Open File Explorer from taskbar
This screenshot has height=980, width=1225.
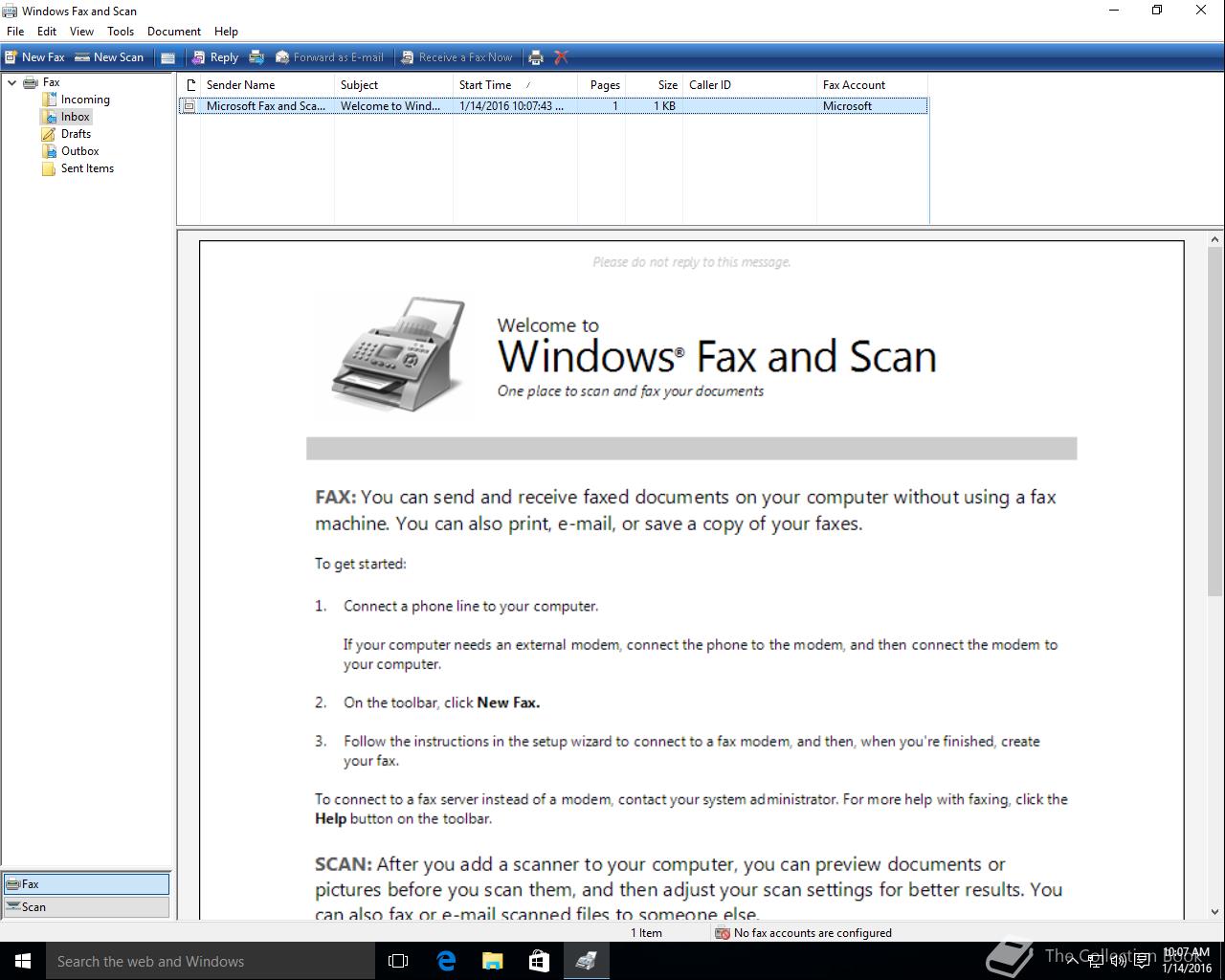tap(492, 961)
